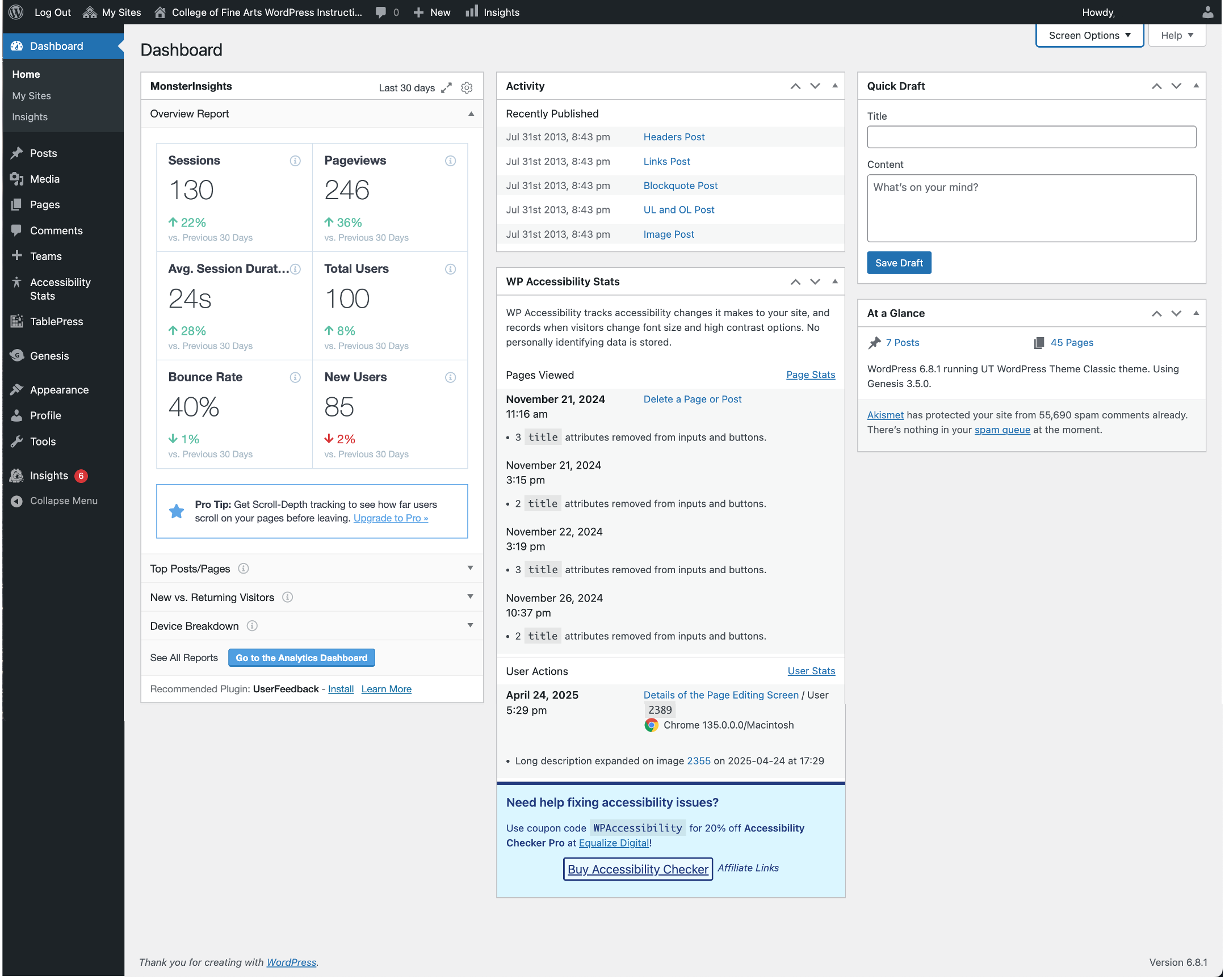This screenshot has width=1225, height=980.
Task: Click Collapse Menu at bottom of sidebar
Action: [x=63, y=500]
